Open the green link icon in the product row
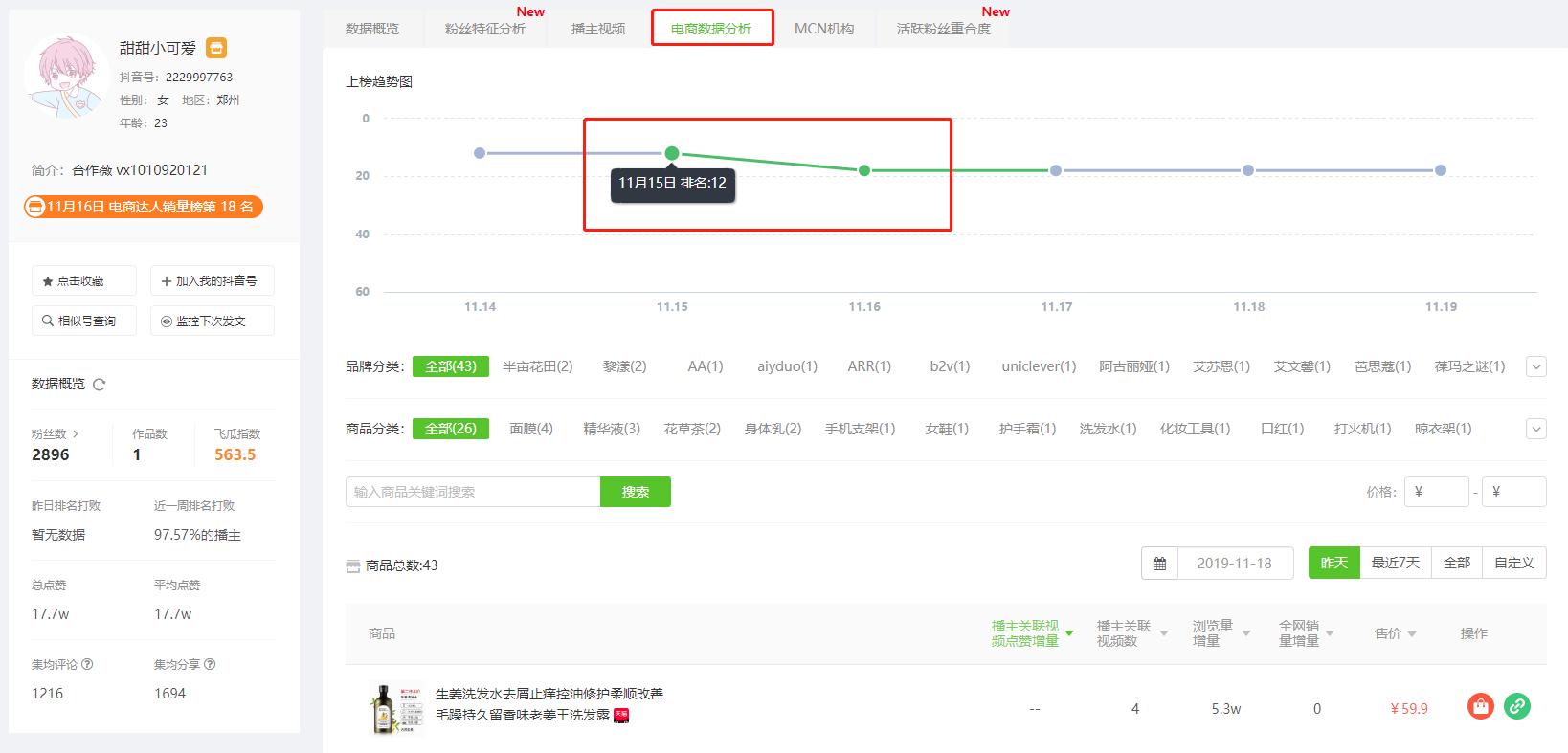 tap(1516, 707)
